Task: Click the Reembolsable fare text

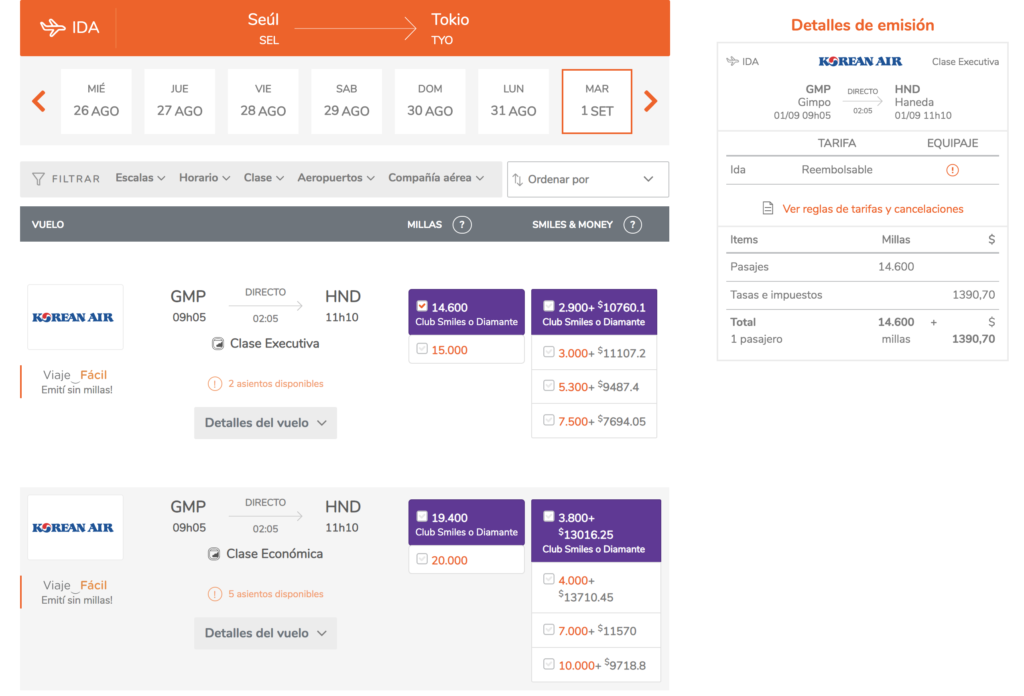Action: [837, 170]
